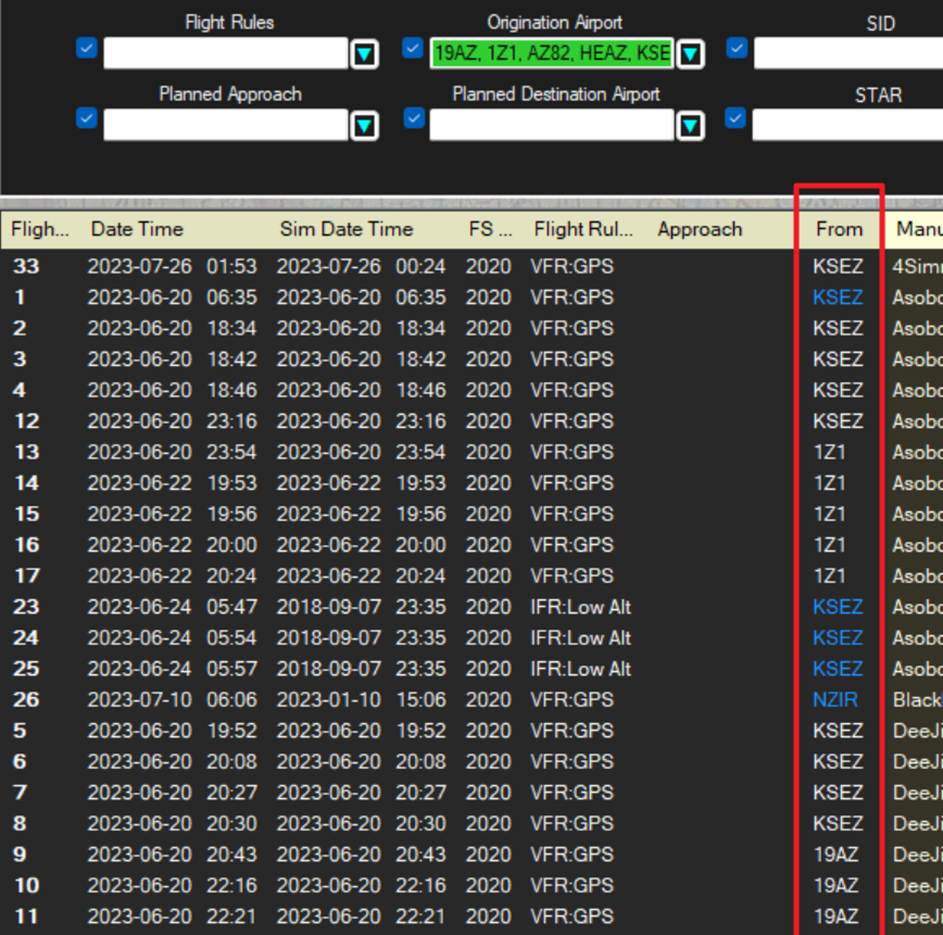Expand the Planned Destination Airport dropdown arrow
943x935 pixels.
click(x=690, y=125)
